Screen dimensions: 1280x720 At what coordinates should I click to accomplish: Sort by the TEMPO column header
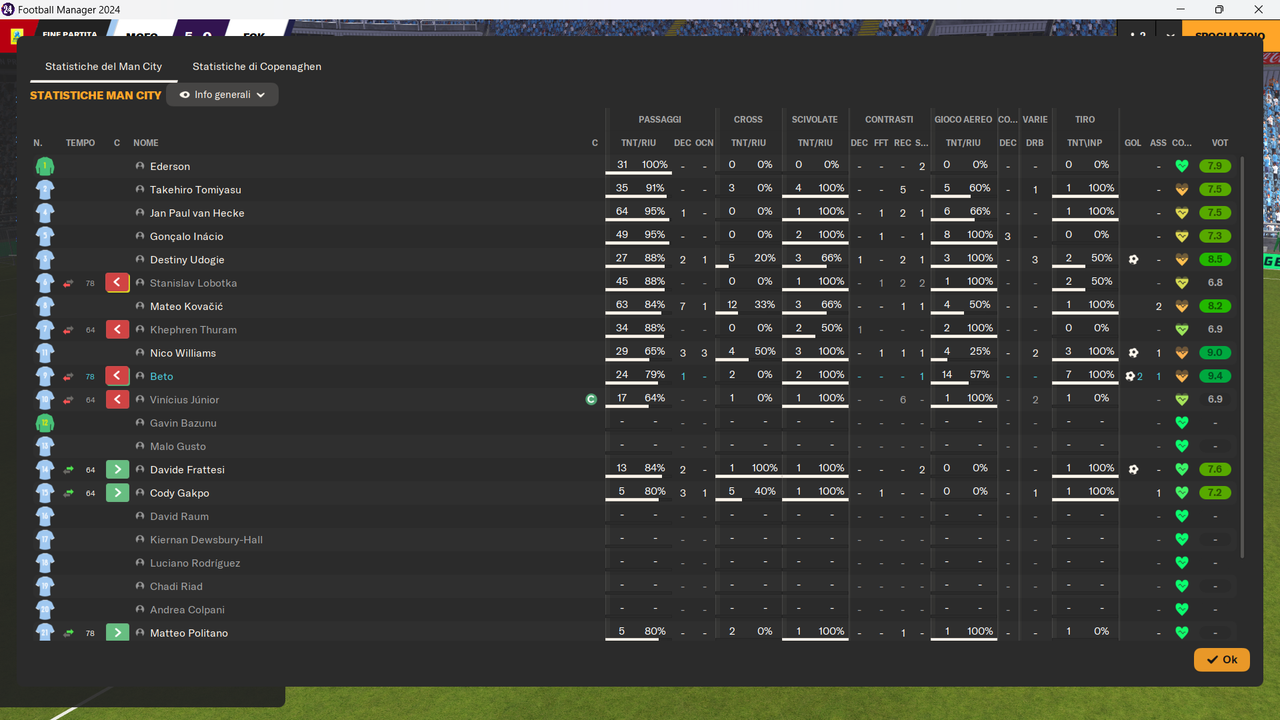click(x=80, y=143)
